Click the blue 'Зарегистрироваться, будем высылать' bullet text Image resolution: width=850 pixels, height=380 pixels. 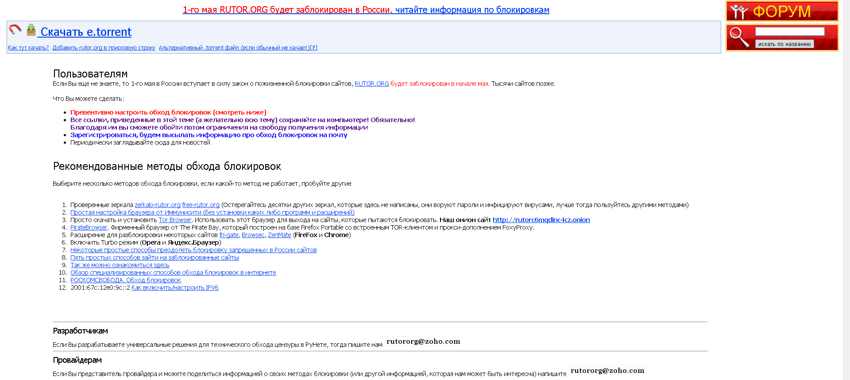[x=209, y=134]
